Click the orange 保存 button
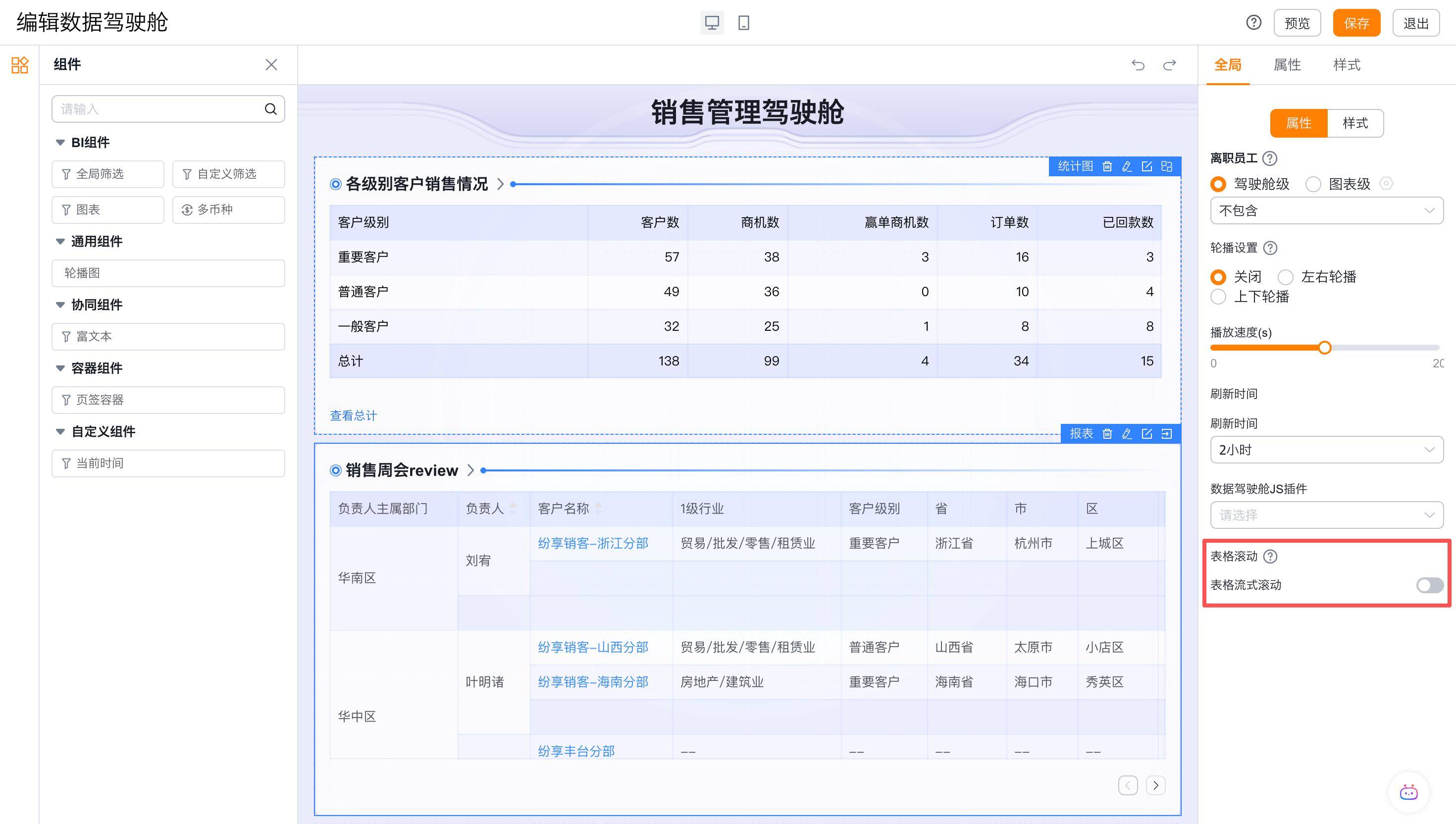1456x824 pixels. (x=1356, y=23)
